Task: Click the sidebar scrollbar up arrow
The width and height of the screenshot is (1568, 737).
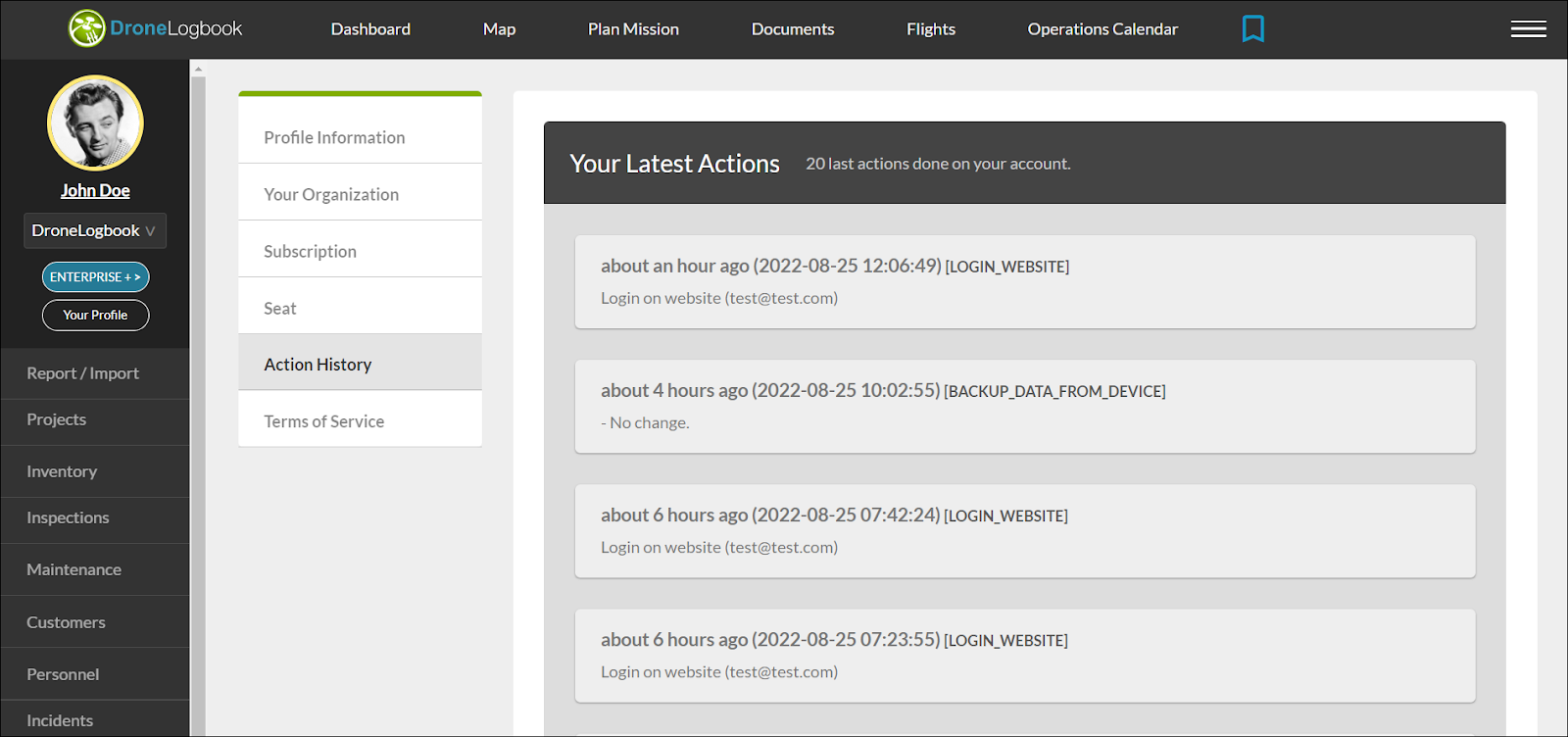Action: coord(198,70)
